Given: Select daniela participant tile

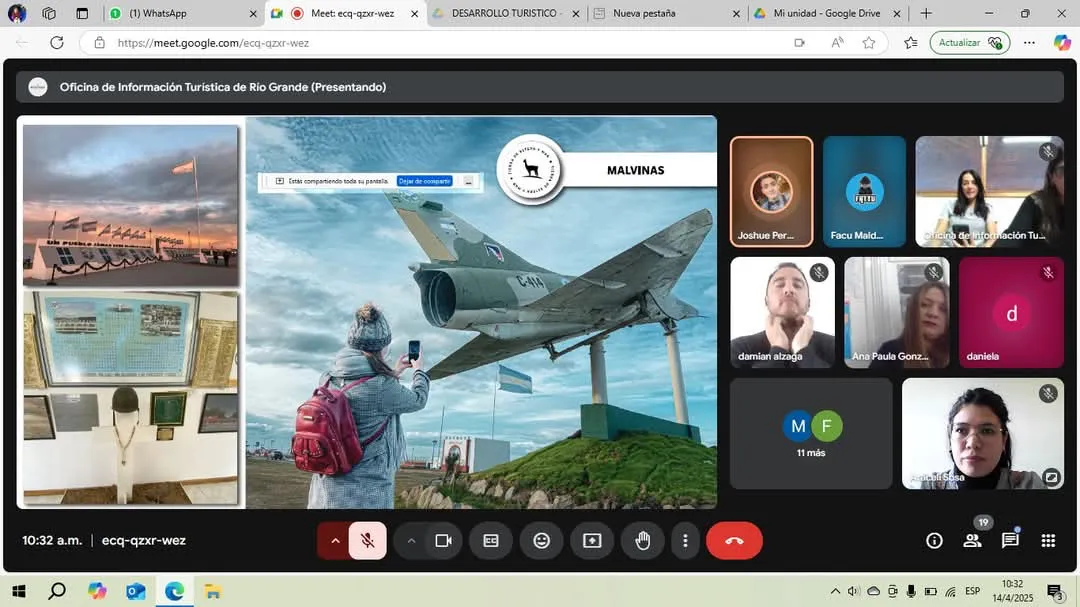Looking at the screenshot, I should pos(1011,313).
